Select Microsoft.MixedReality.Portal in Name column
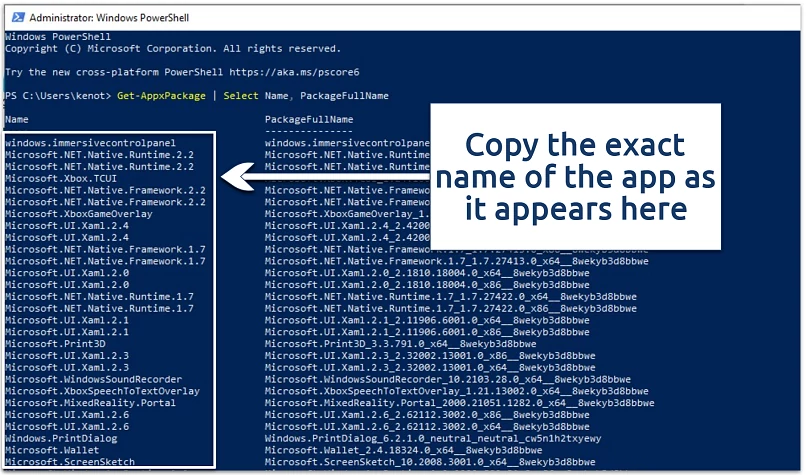Screen dimensions: 806x475 coord(90,404)
